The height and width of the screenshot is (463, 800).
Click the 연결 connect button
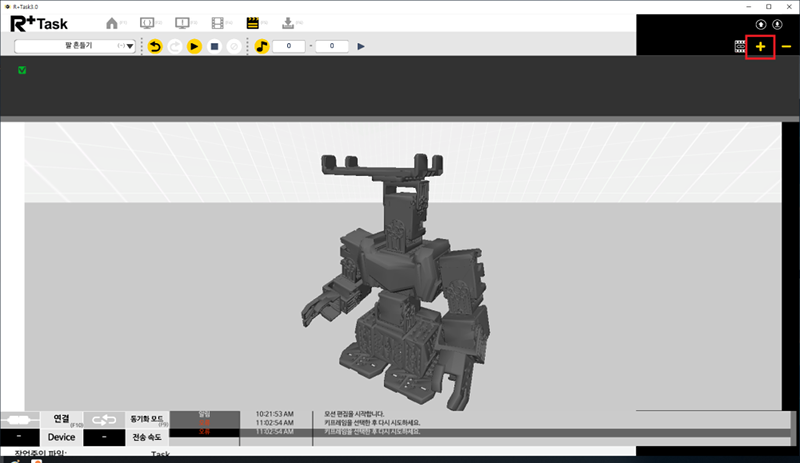coord(61,419)
